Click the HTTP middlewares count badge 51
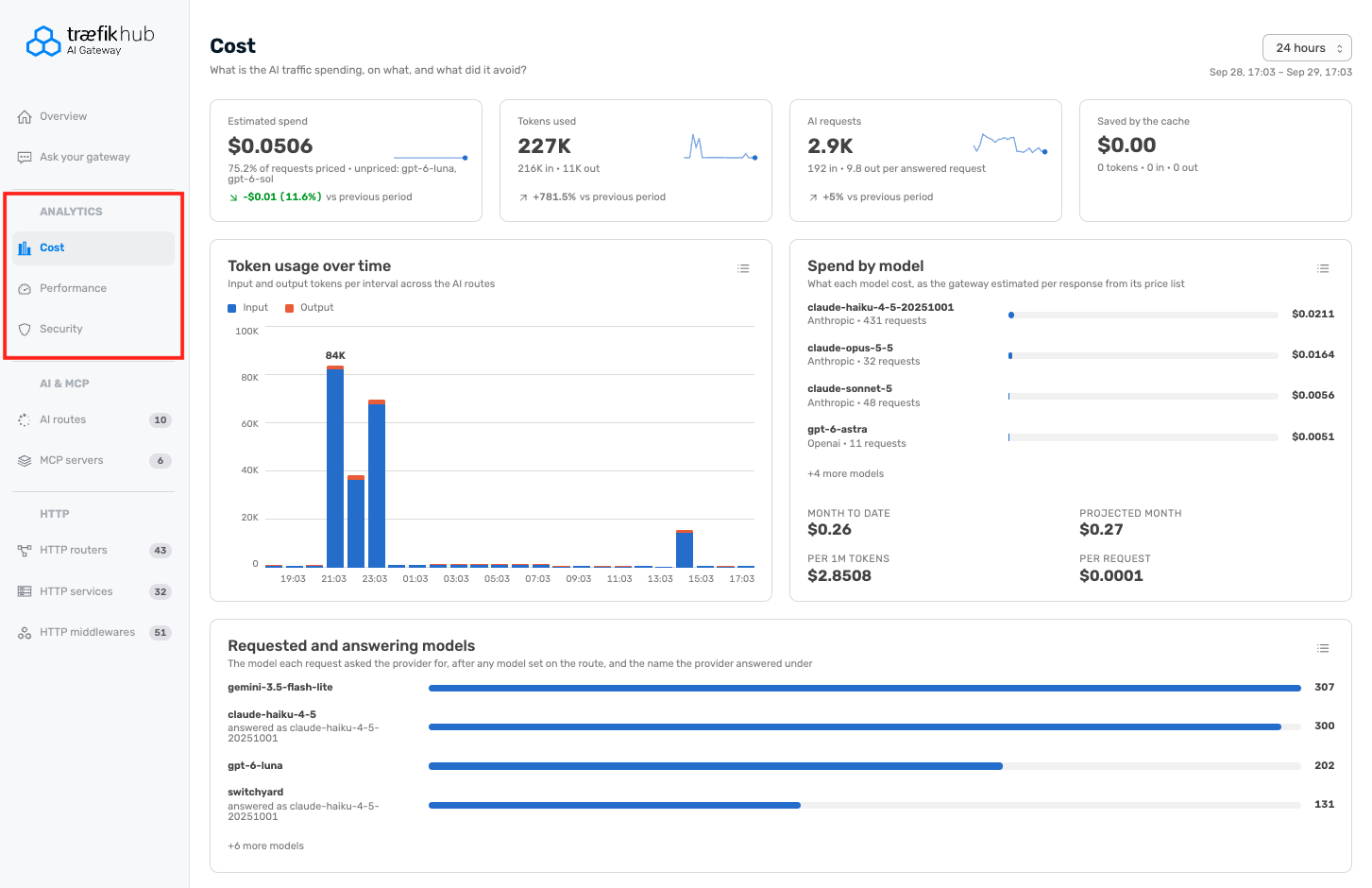 (161, 633)
